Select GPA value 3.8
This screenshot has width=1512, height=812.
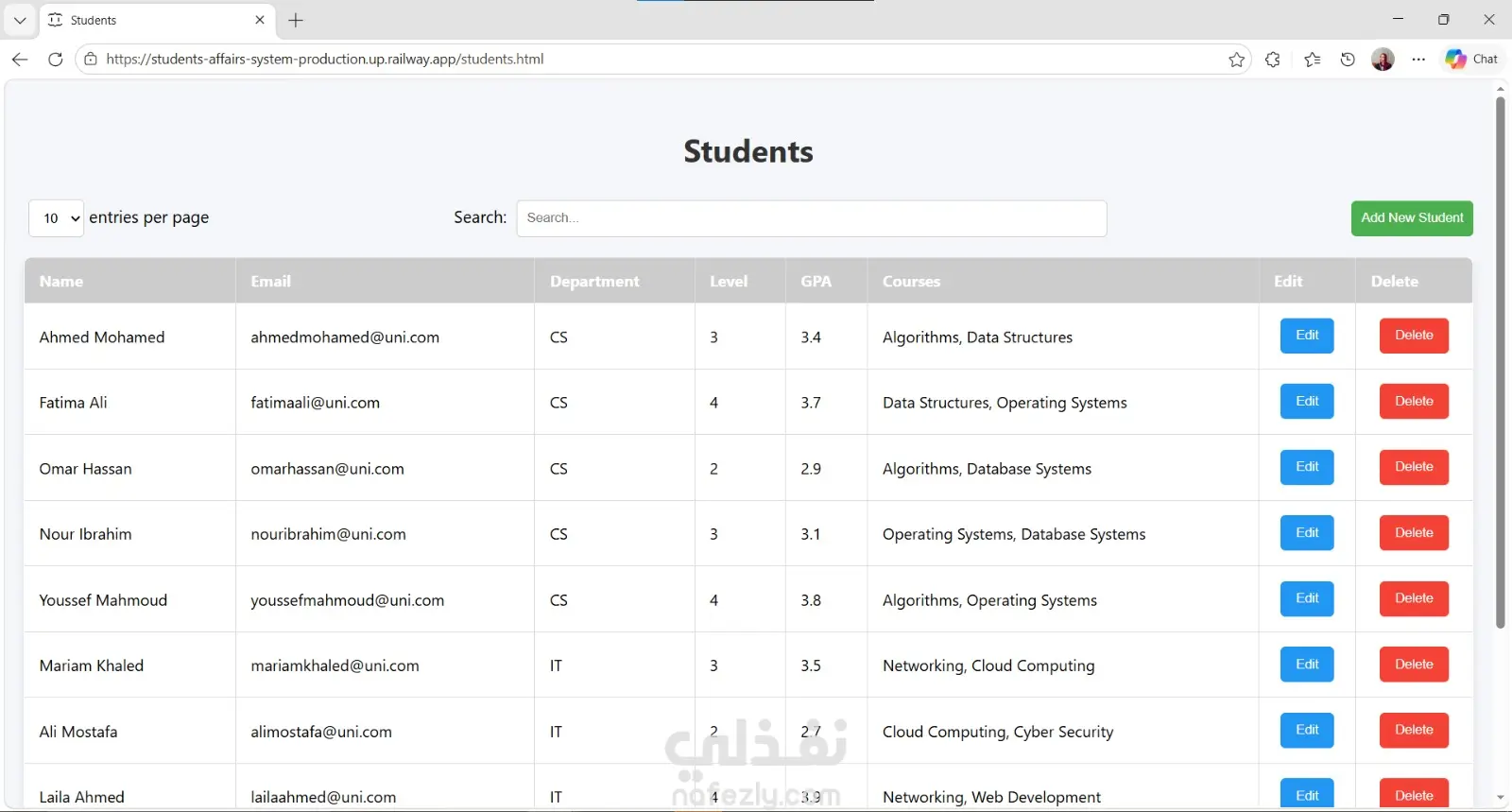[x=811, y=600]
